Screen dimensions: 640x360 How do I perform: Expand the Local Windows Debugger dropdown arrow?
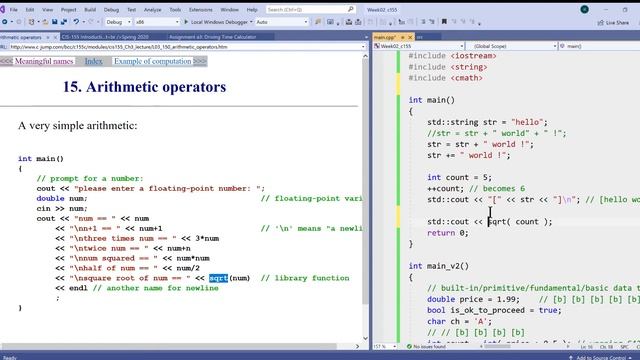click(251, 22)
